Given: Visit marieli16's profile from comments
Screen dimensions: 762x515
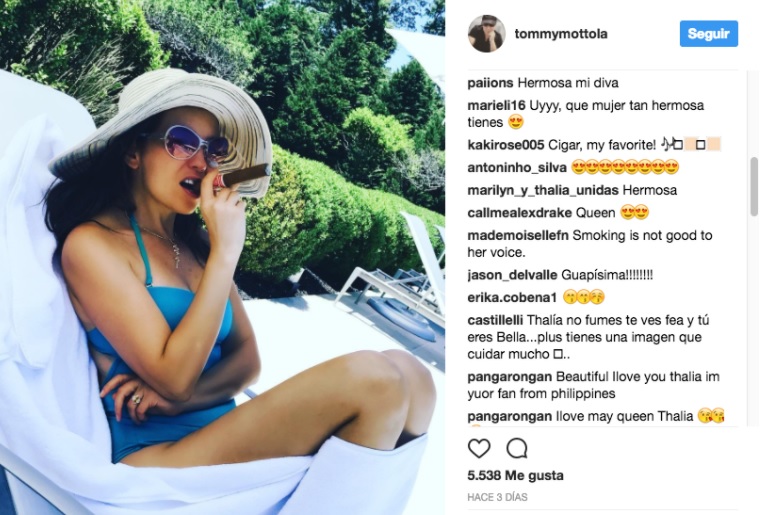Looking at the screenshot, I should tap(496, 105).
